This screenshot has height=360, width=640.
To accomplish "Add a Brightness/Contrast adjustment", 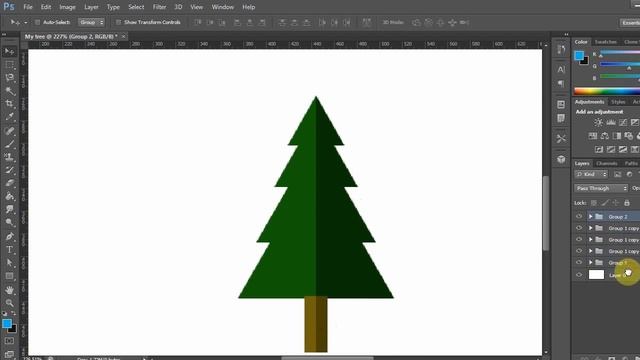I will [598, 122].
